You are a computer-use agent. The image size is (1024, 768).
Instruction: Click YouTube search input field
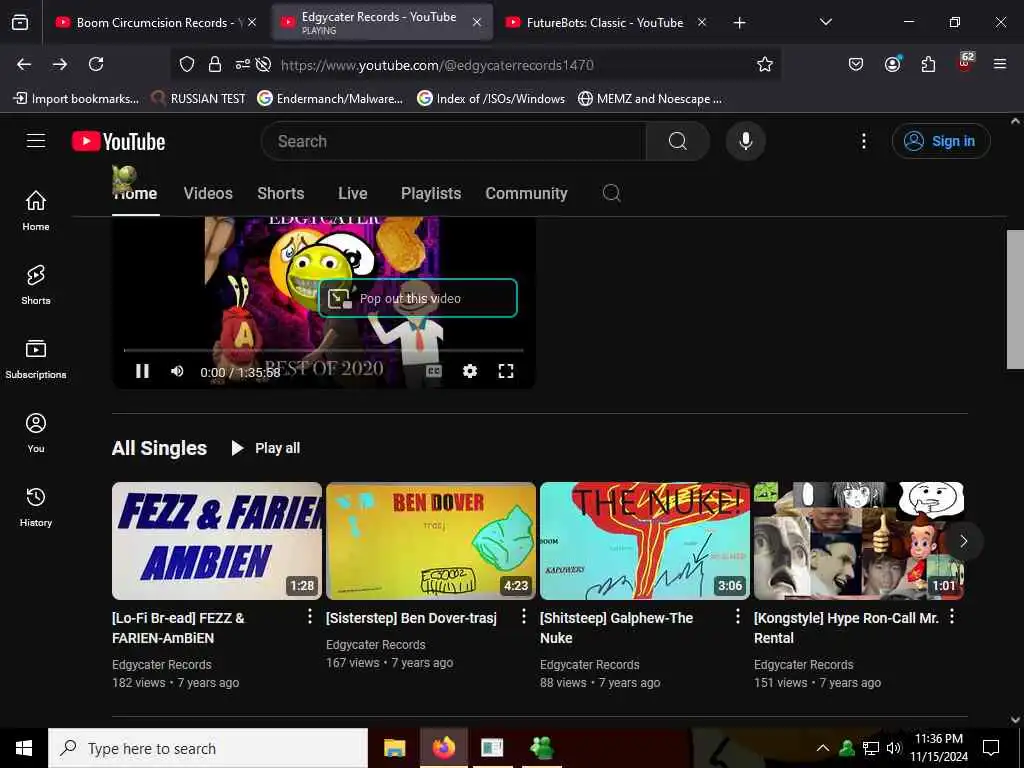pyautogui.click(x=453, y=141)
